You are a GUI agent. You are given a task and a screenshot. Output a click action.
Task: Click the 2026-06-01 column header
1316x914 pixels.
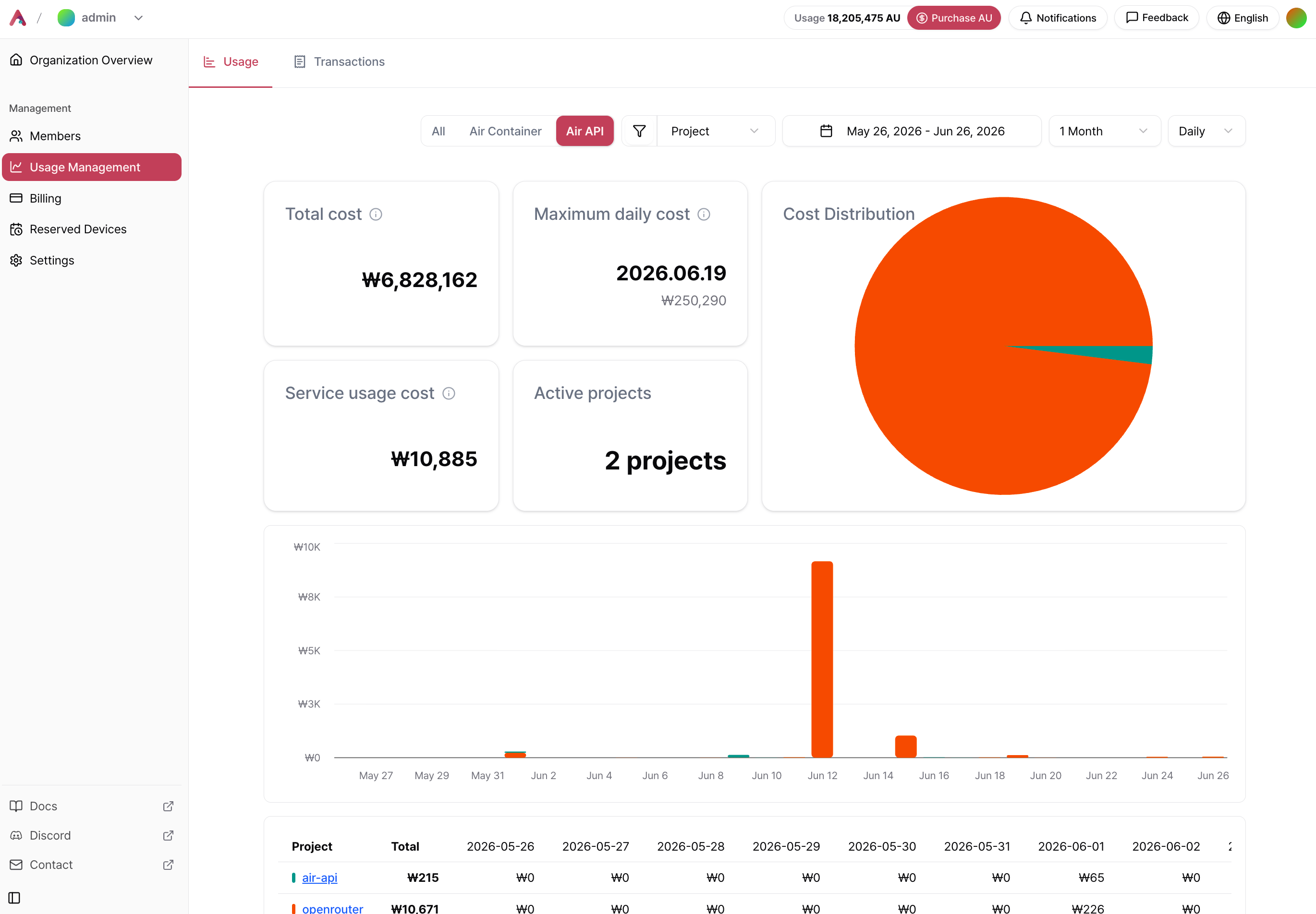pyautogui.click(x=1071, y=846)
